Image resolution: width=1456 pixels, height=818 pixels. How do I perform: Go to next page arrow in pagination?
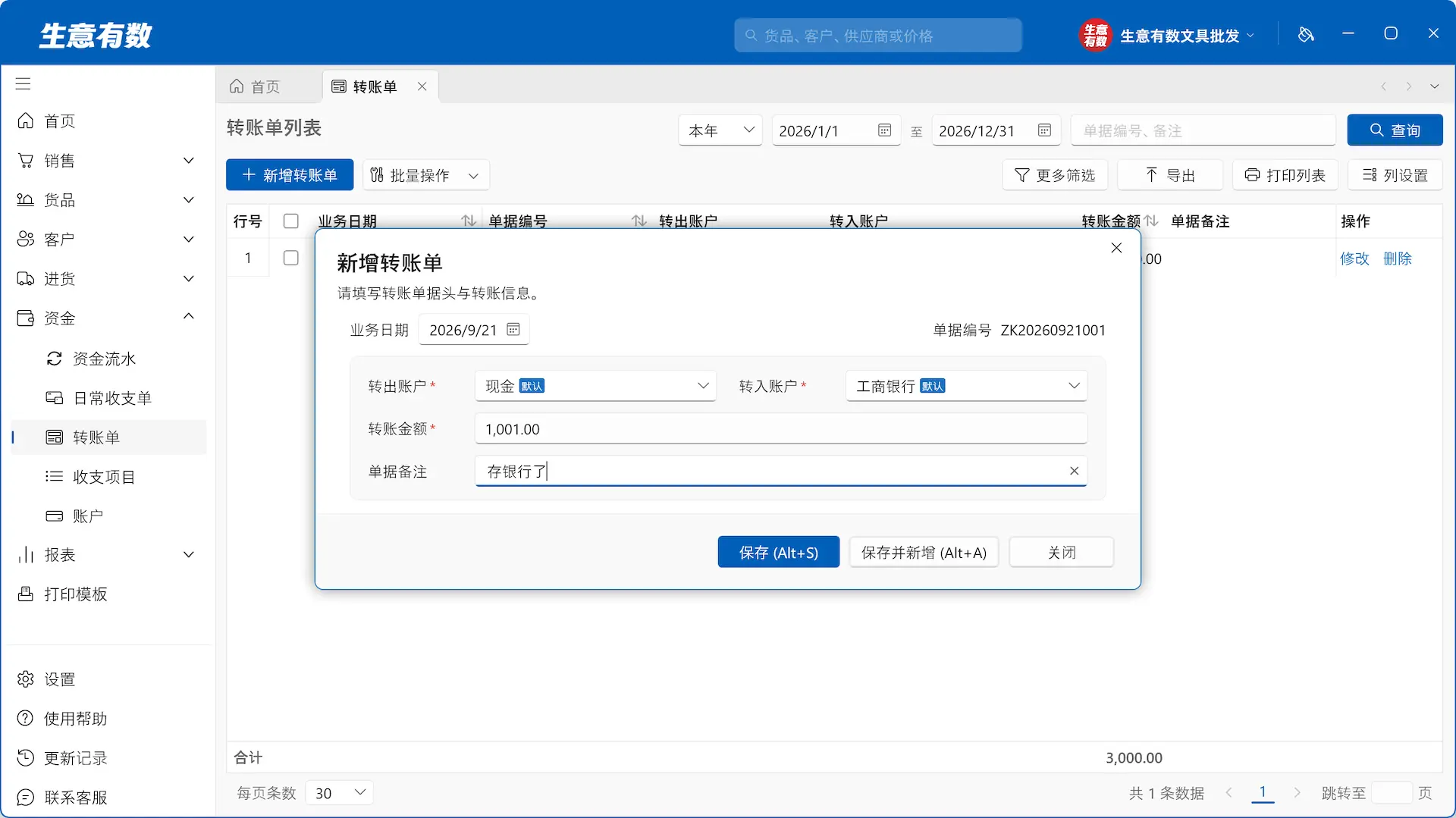(1298, 793)
